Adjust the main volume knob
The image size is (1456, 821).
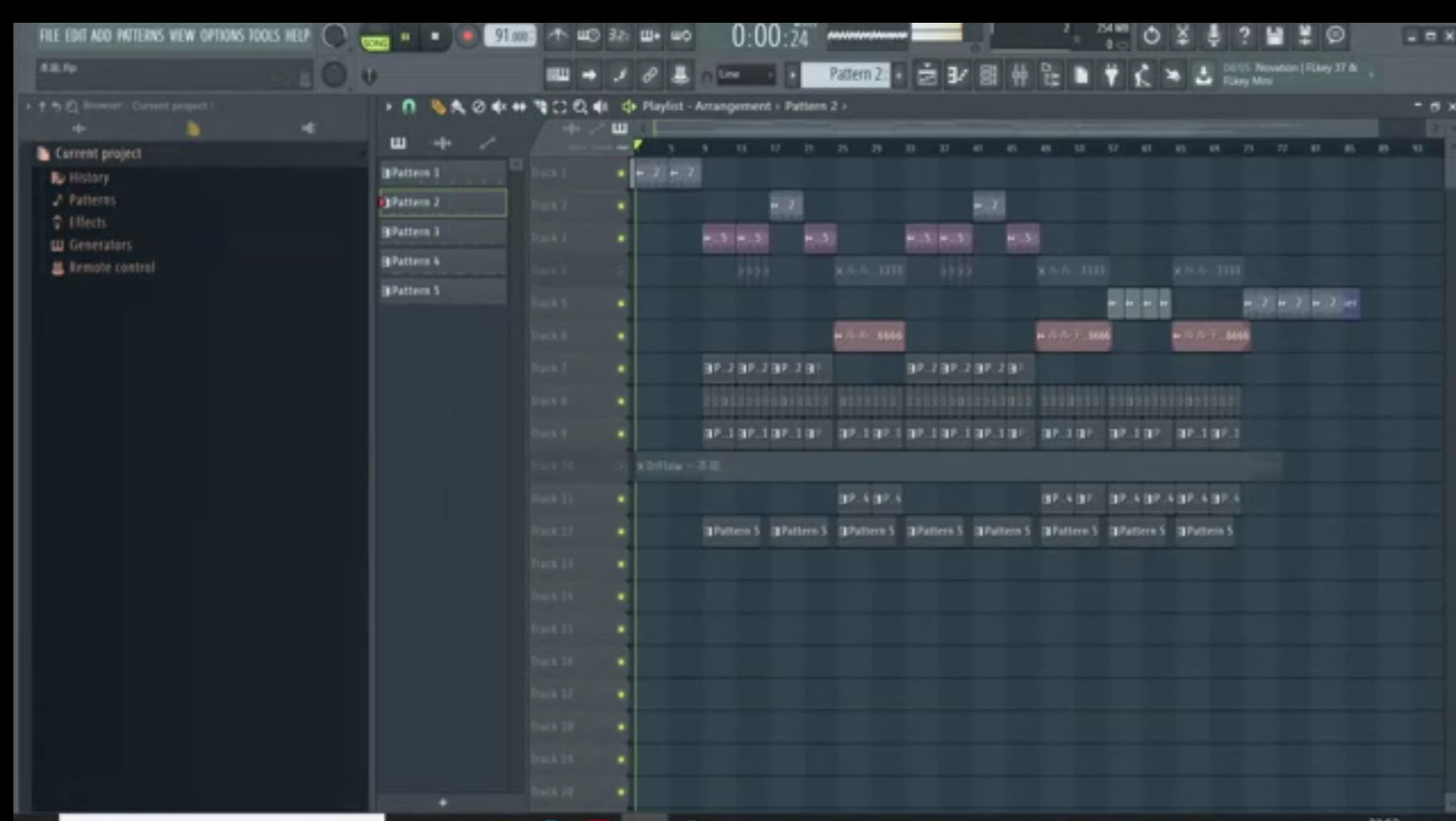point(334,36)
